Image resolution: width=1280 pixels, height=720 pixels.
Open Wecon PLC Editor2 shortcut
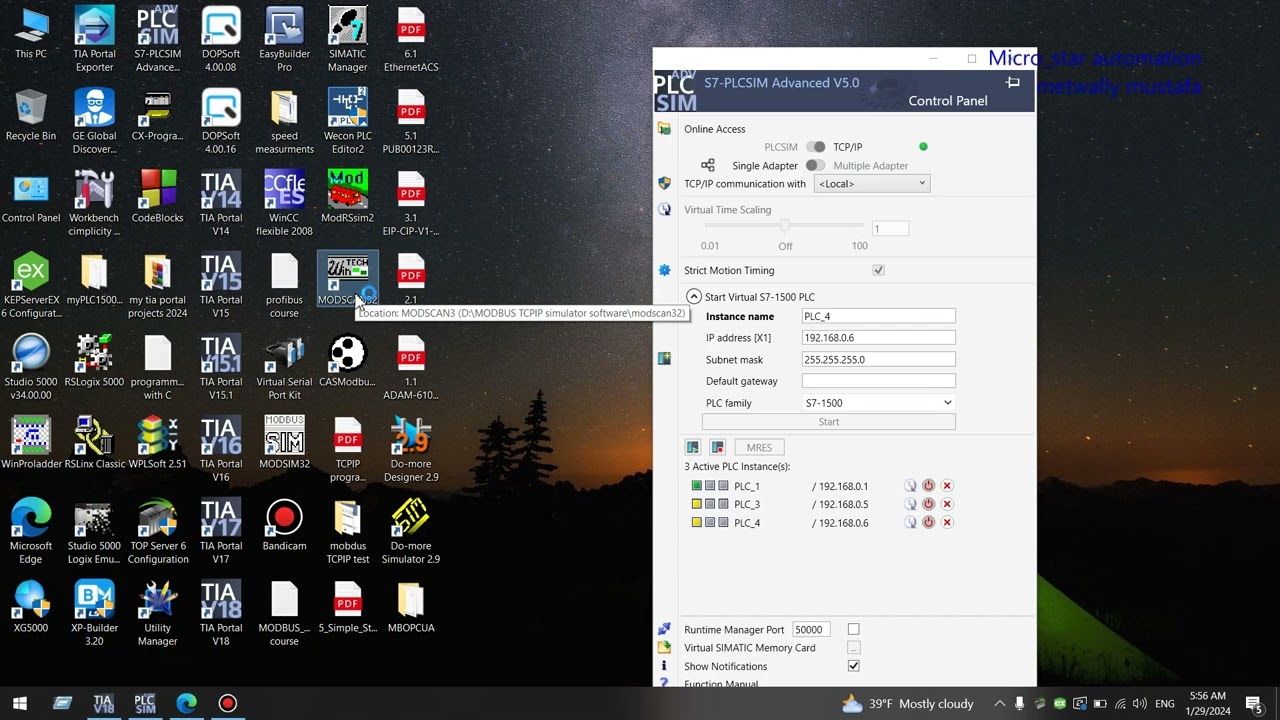347,122
